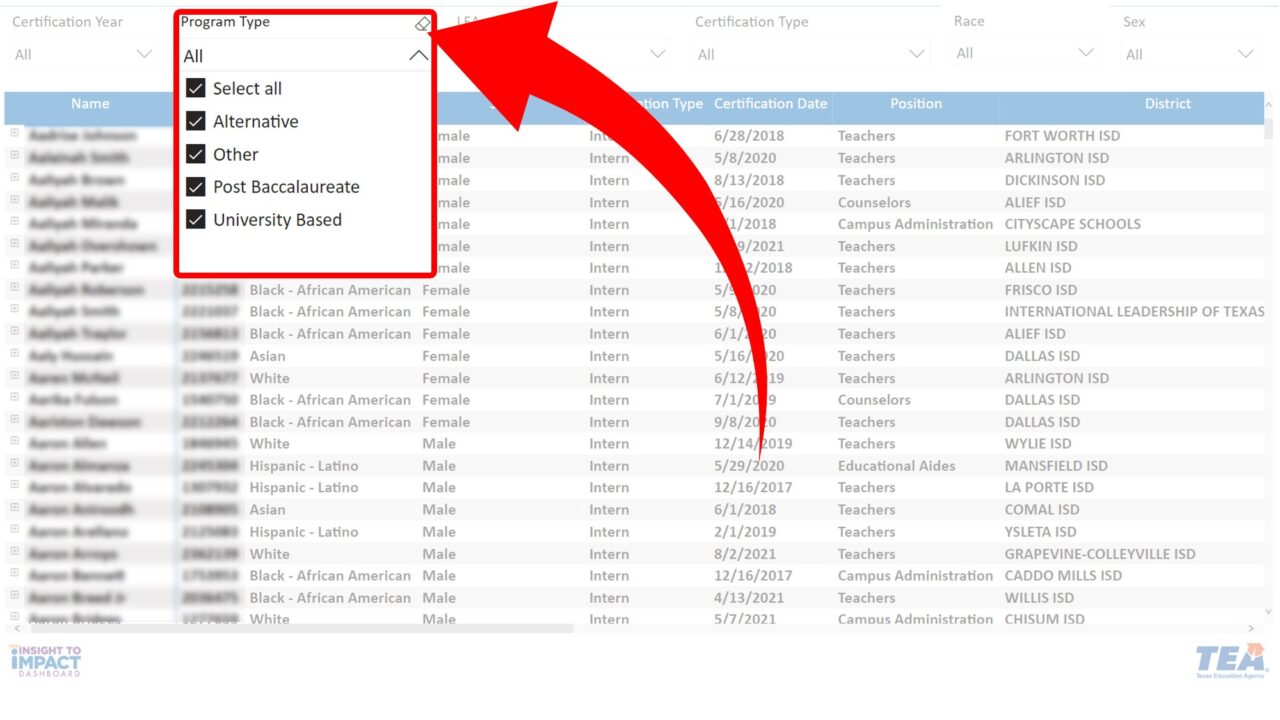Click the scroll-right arrow at the table's bottom
1280x720 pixels.
1251,629
